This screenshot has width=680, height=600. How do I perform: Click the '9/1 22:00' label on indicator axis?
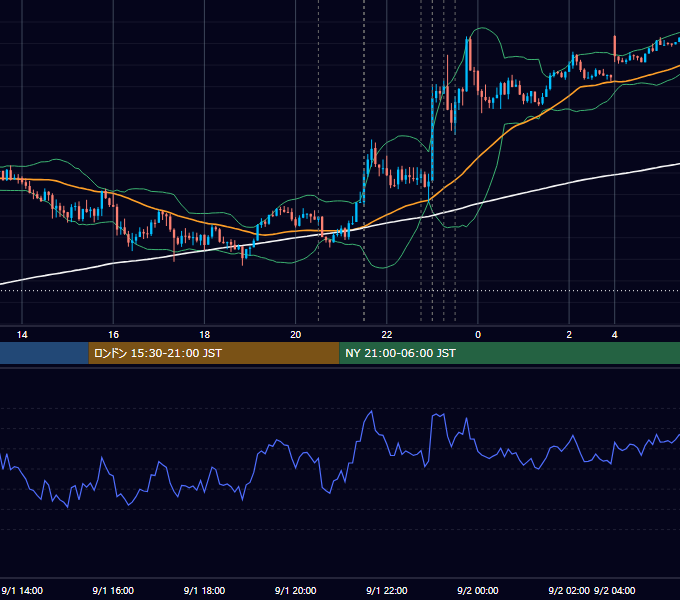click(386, 590)
